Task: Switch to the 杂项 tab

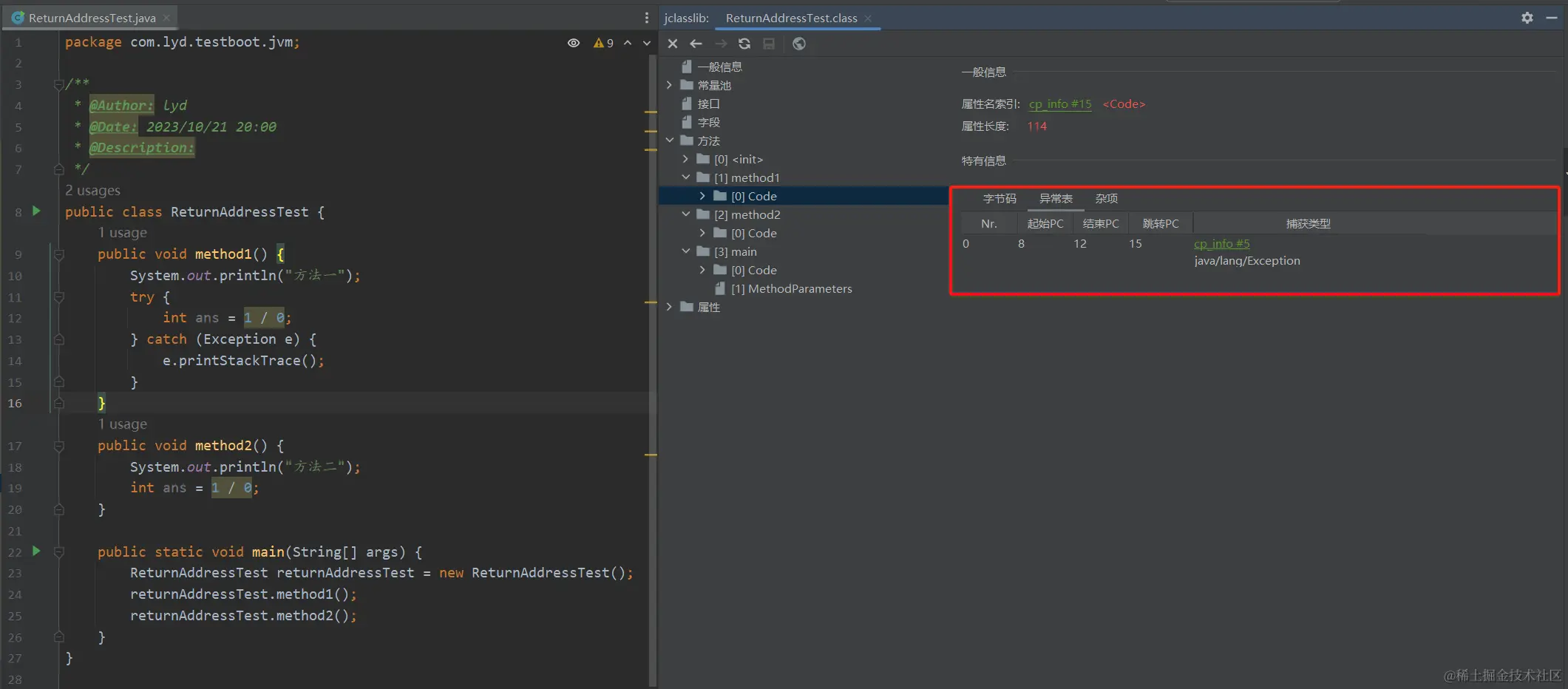Action: click(x=1106, y=198)
